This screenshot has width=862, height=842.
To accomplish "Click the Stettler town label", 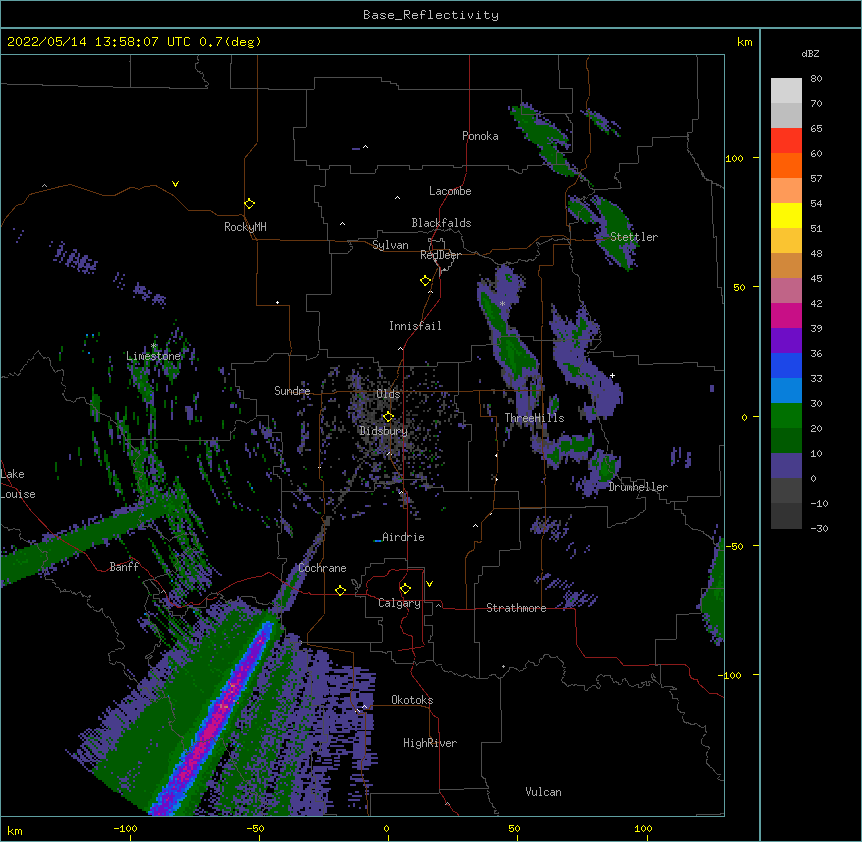I will coord(634,237).
